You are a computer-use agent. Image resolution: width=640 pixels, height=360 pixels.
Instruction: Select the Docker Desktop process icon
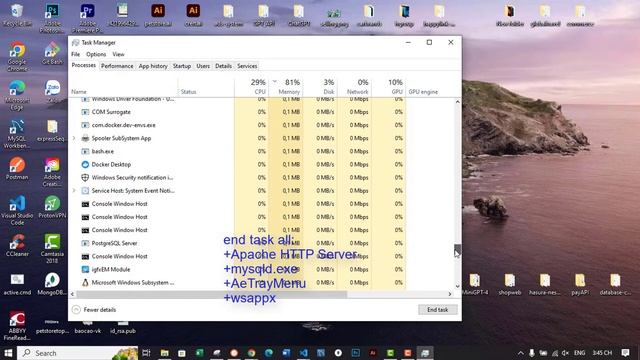(x=85, y=164)
